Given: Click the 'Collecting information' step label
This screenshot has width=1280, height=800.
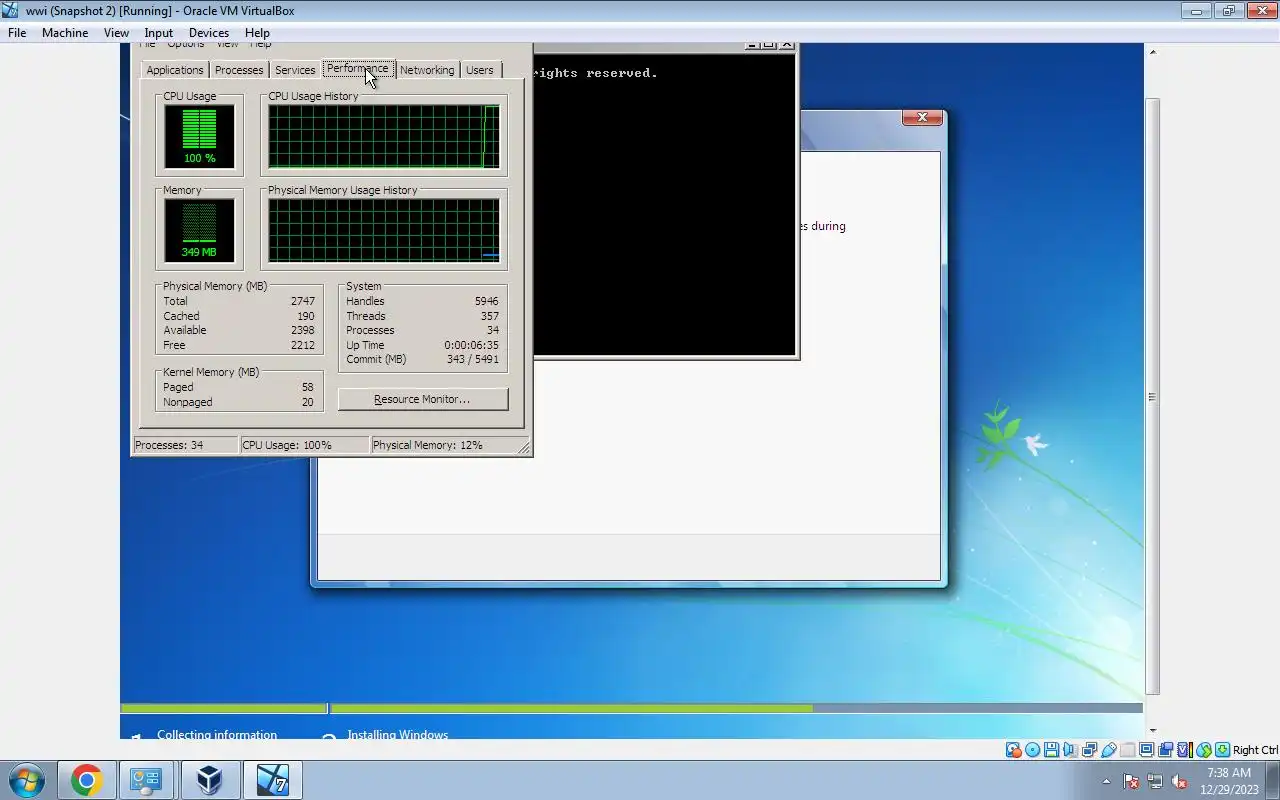Looking at the screenshot, I should coord(217,734).
